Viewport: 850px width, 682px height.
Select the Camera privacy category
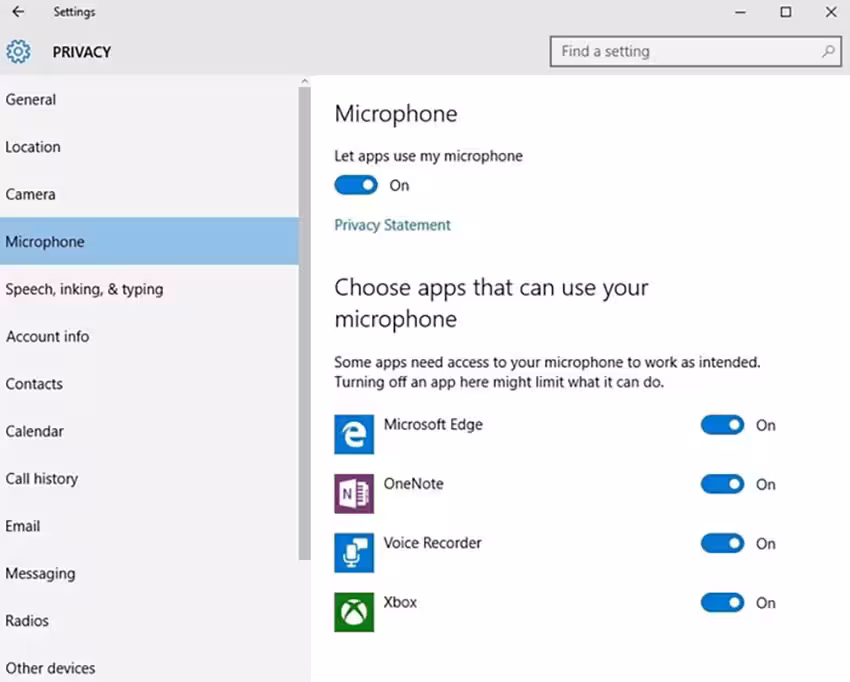[149, 194]
